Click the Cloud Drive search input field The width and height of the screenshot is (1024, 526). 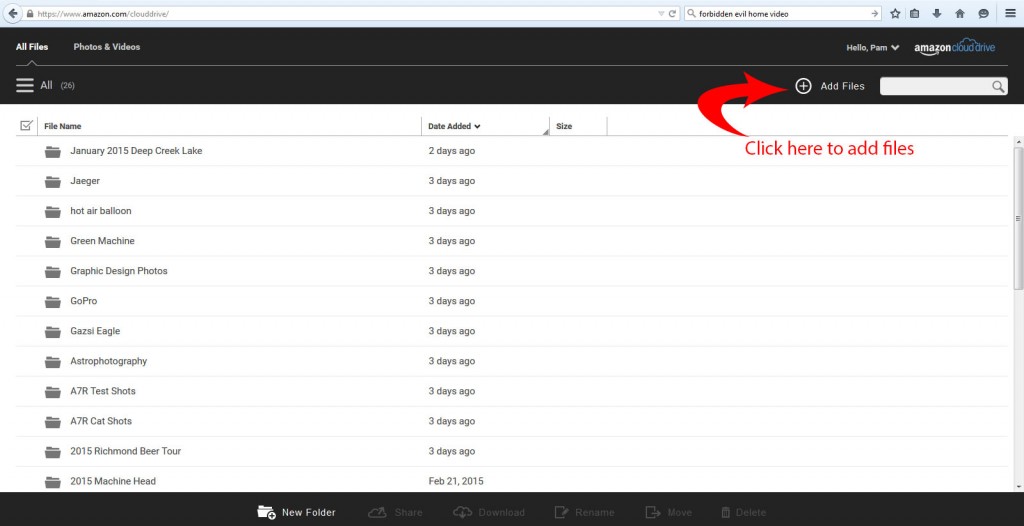pos(934,87)
